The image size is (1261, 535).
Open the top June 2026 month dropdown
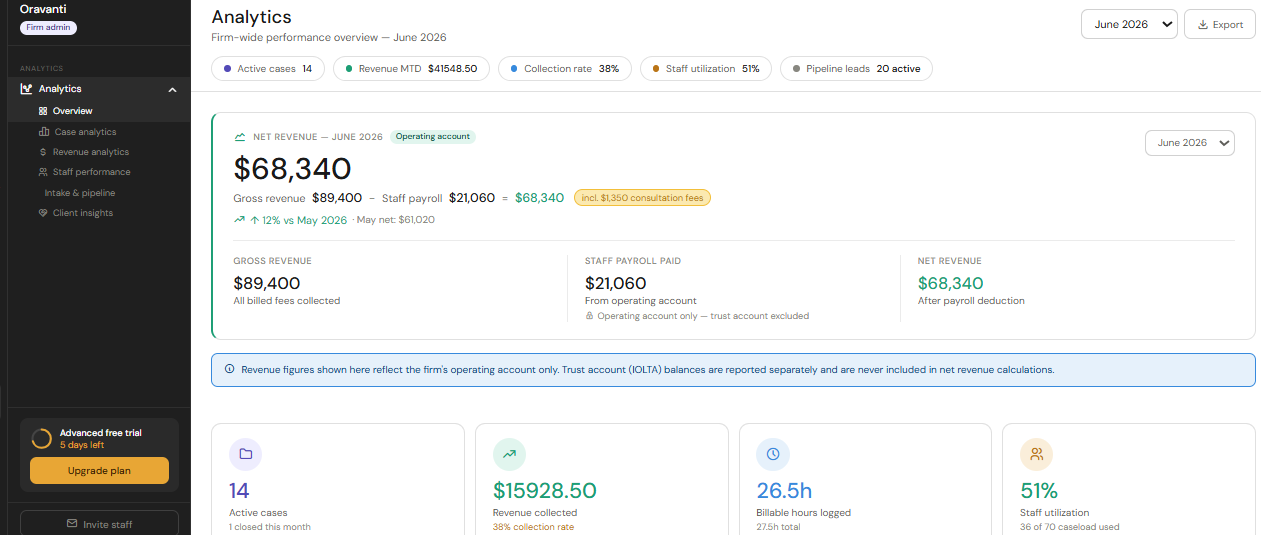tap(1129, 24)
